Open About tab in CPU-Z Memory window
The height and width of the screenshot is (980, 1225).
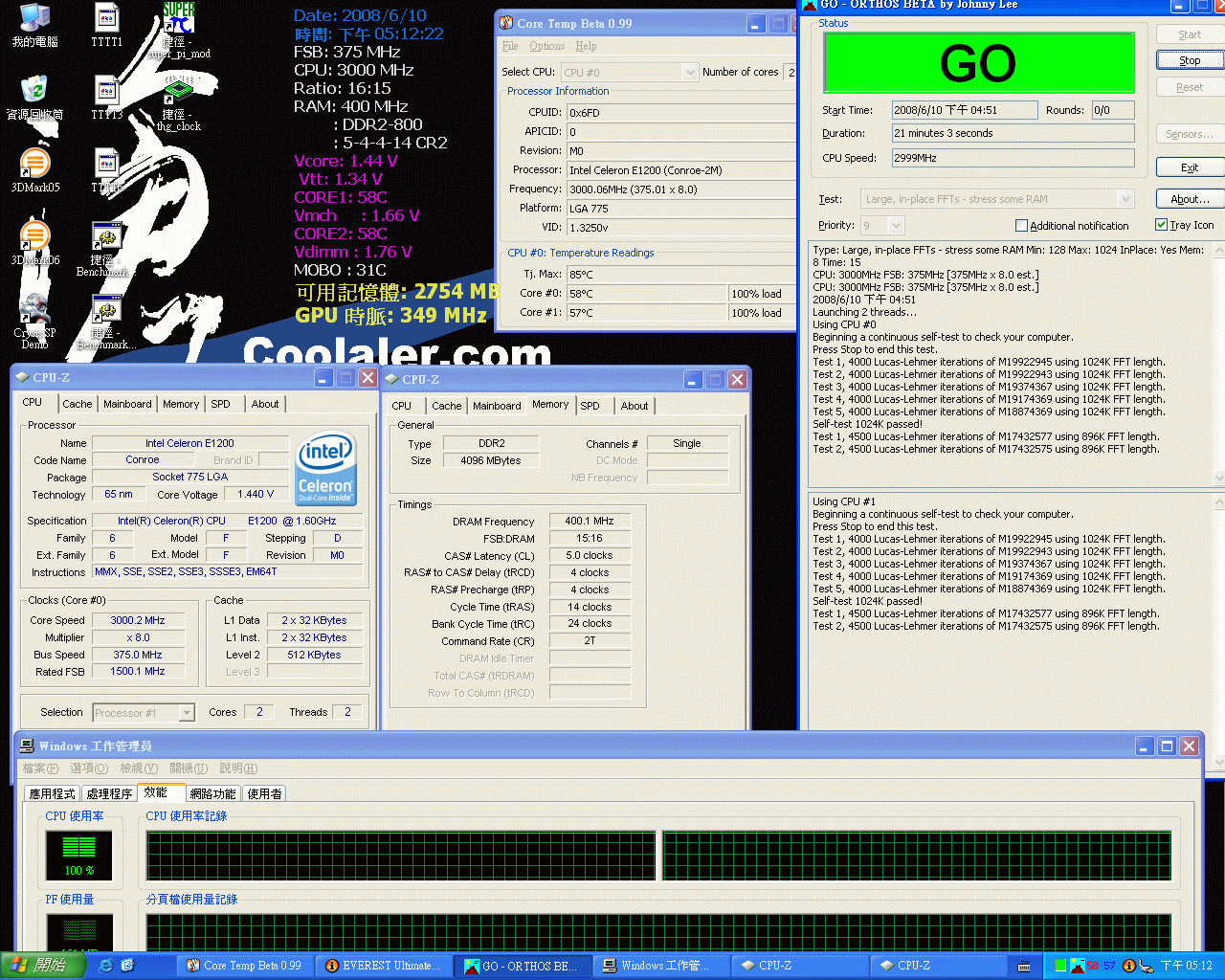[635, 406]
